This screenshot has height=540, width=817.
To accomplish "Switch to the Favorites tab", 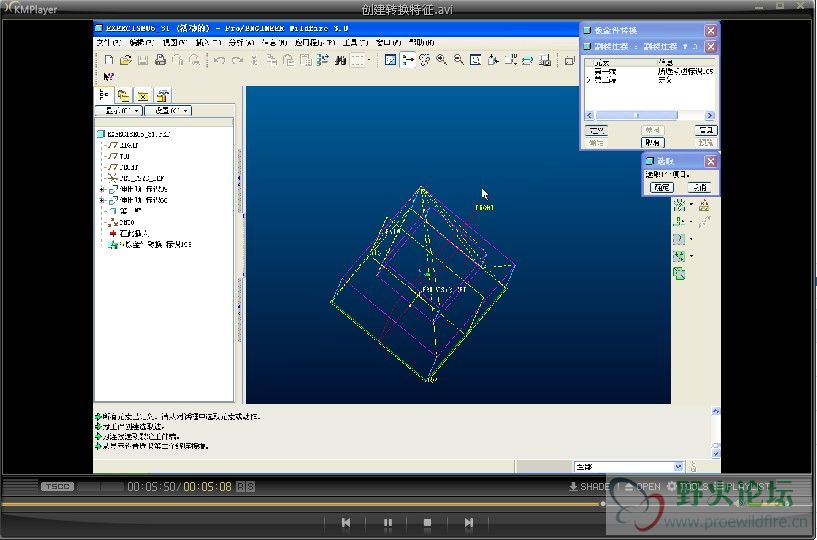I will coord(143,95).
